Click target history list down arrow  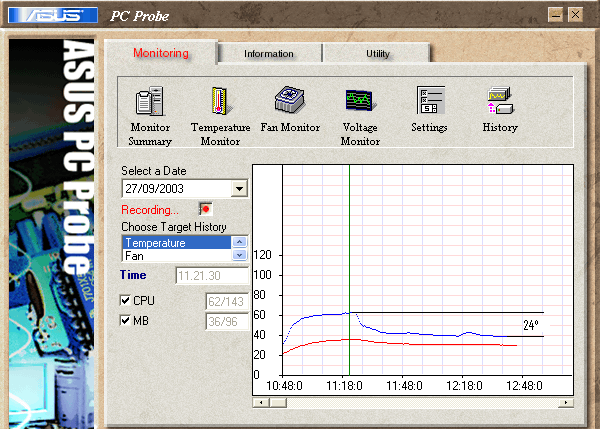(240, 255)
